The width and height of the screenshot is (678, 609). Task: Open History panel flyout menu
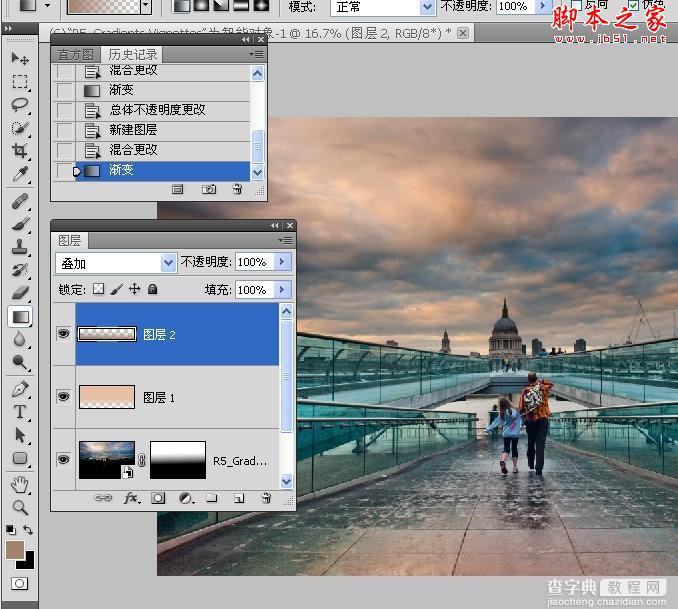point(256,54)
